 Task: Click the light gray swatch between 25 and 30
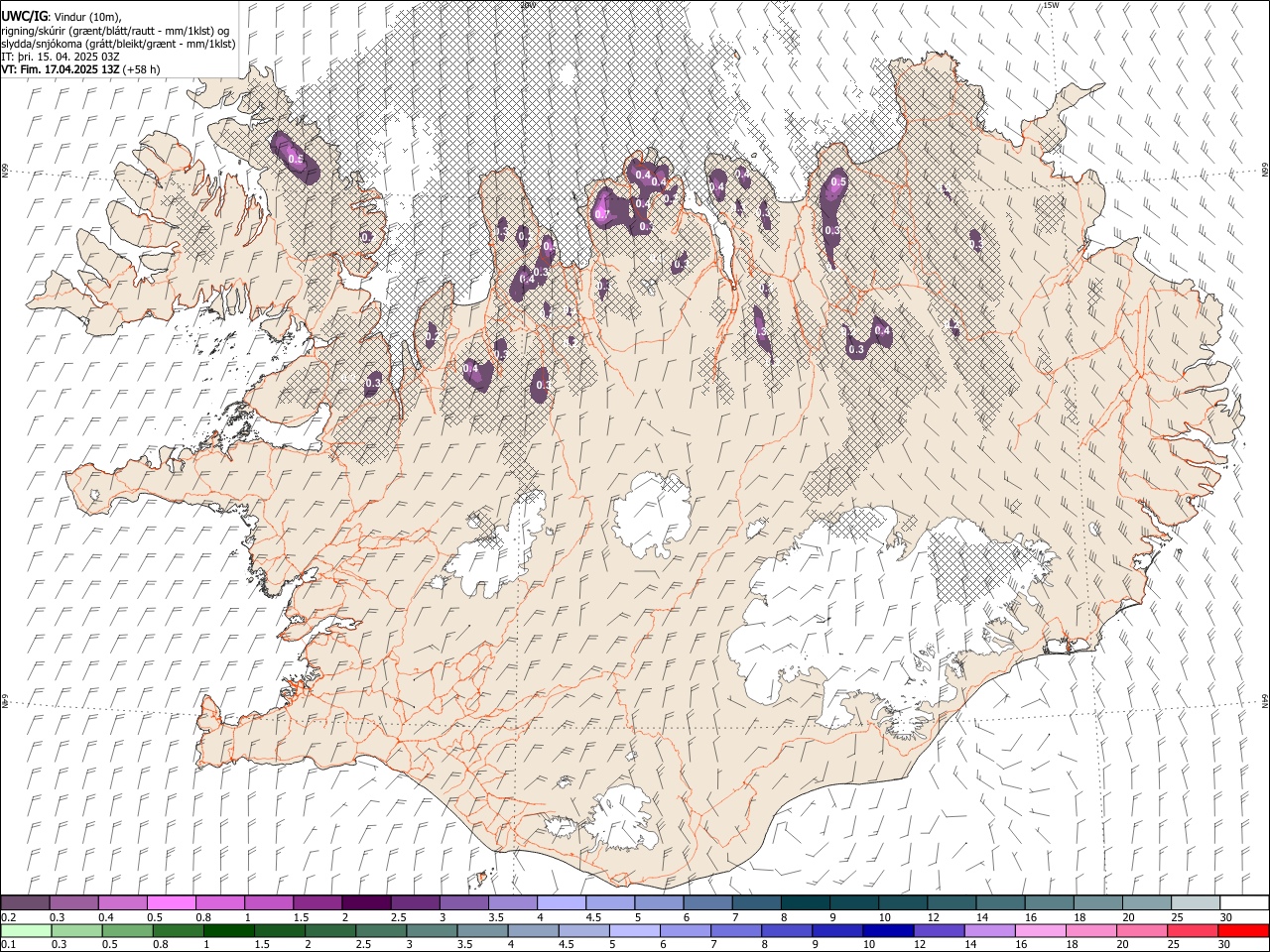(x=1195, y=903)
